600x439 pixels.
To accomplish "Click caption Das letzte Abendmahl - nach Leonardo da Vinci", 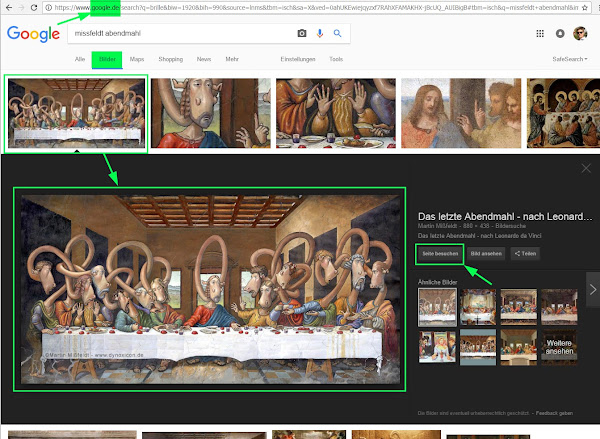I will (479, 236).
